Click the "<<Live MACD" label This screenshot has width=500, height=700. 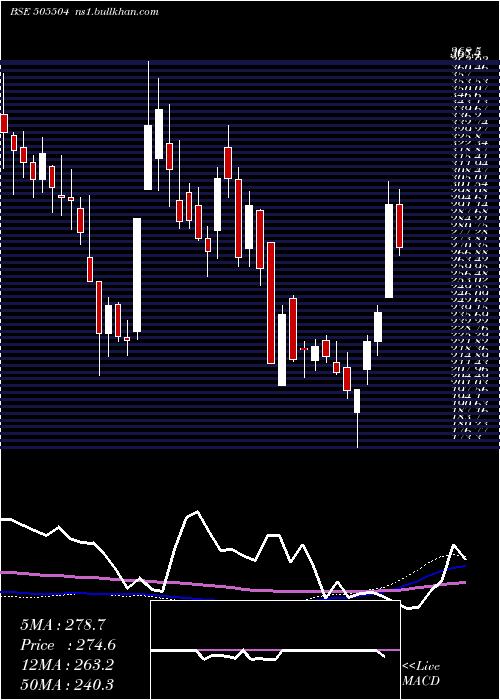click(421, 674)
